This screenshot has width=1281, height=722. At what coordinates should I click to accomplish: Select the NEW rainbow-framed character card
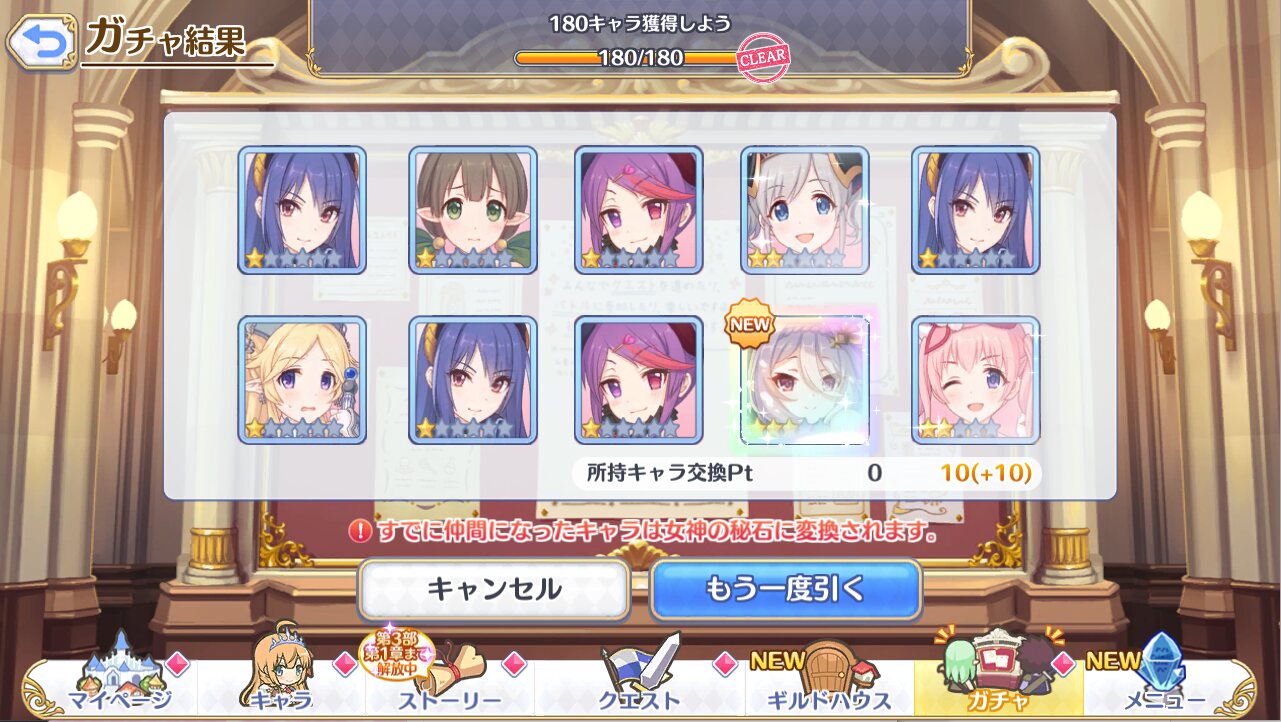(805, 380)
